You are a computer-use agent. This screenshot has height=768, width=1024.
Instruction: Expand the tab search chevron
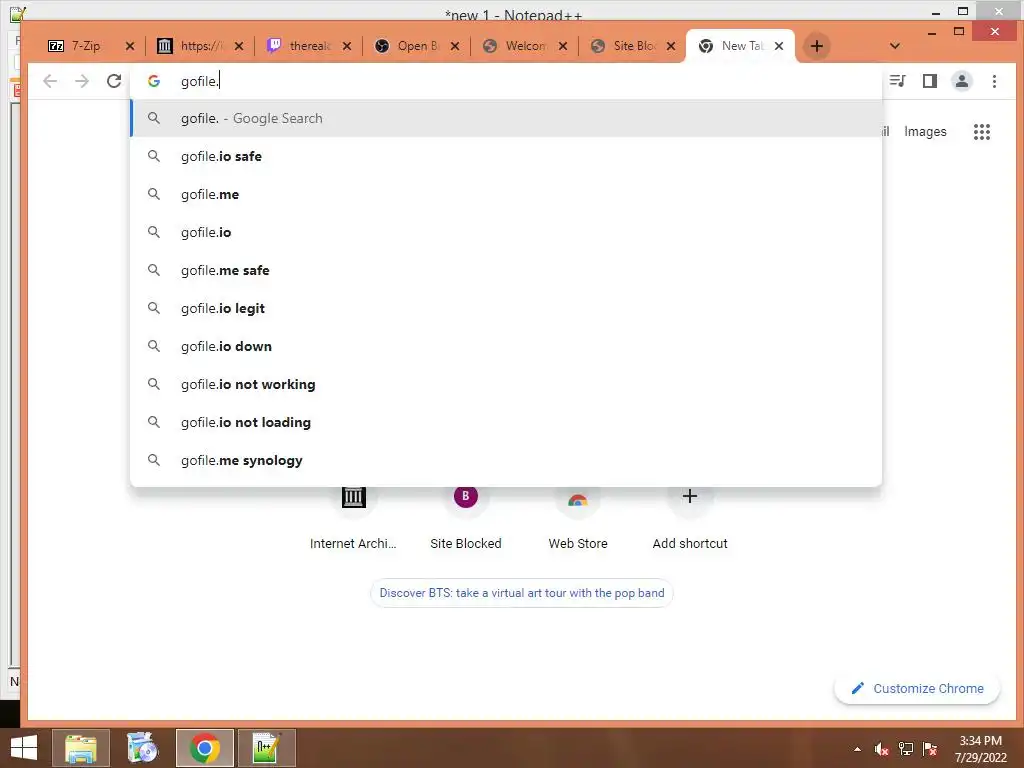click(x=895, y=46)
